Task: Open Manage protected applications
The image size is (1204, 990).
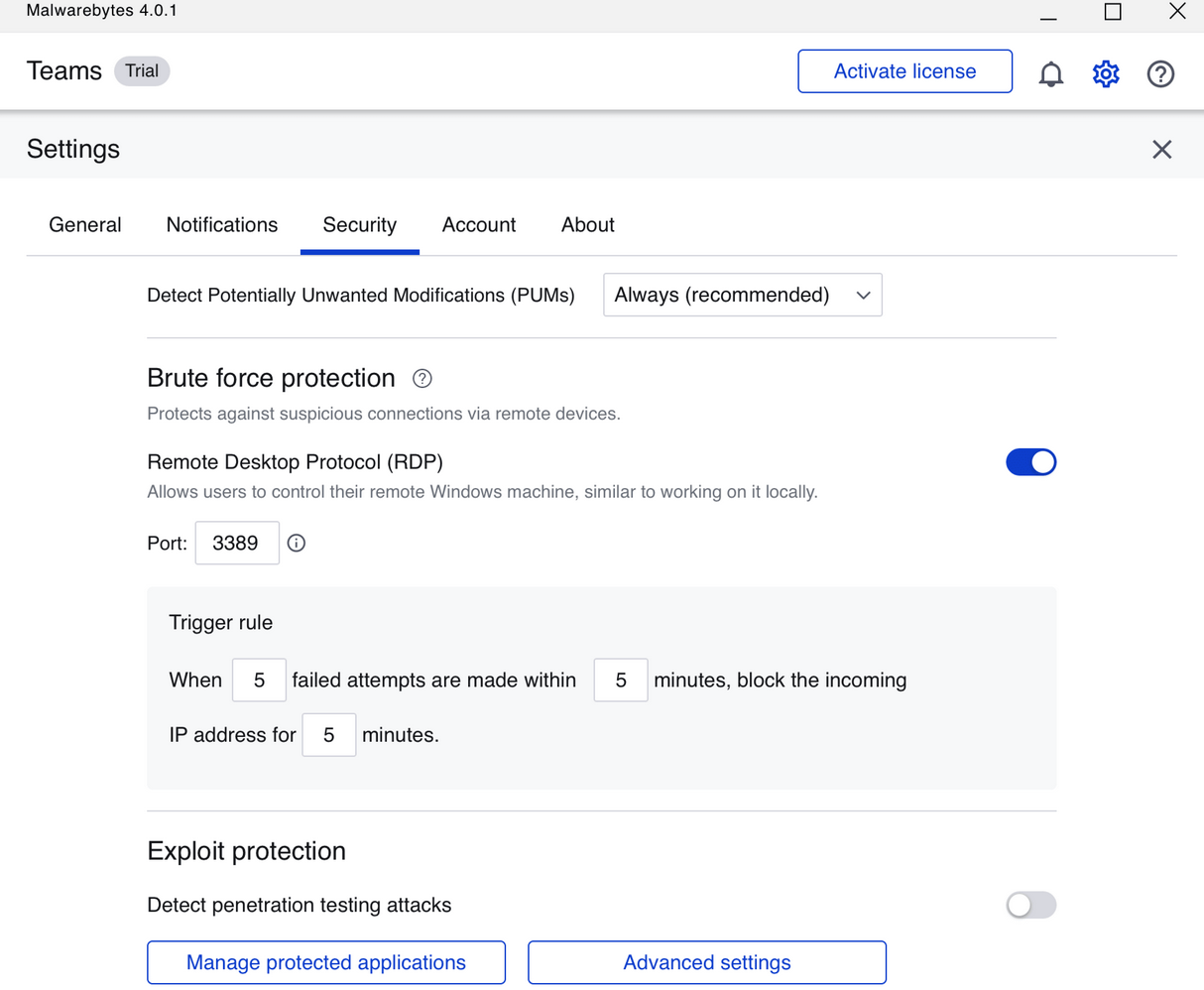Action: 326,962
